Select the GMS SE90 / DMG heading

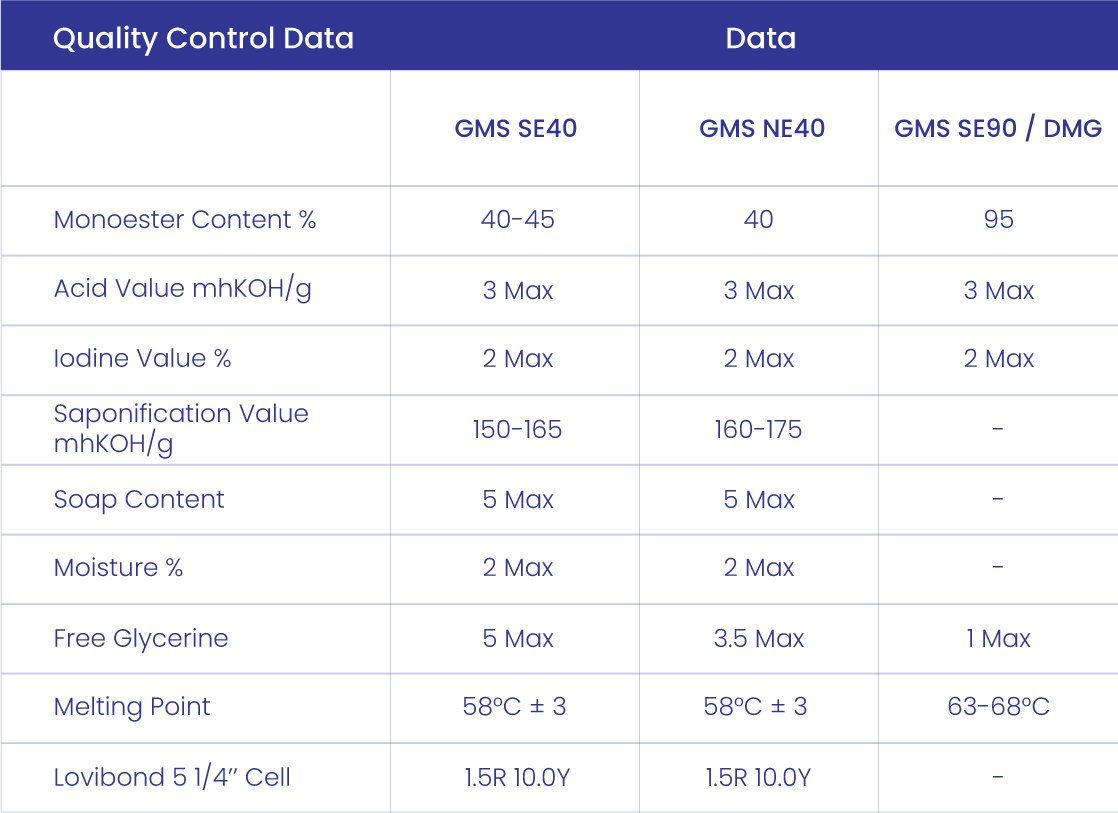[998, 129]
